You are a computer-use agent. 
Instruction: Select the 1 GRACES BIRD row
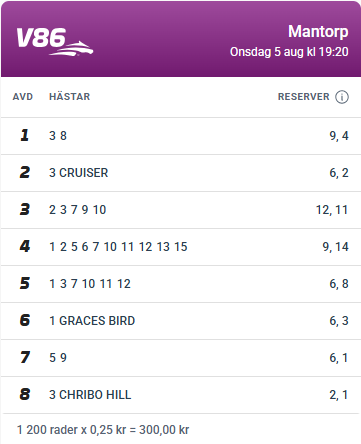coord(181,321)
